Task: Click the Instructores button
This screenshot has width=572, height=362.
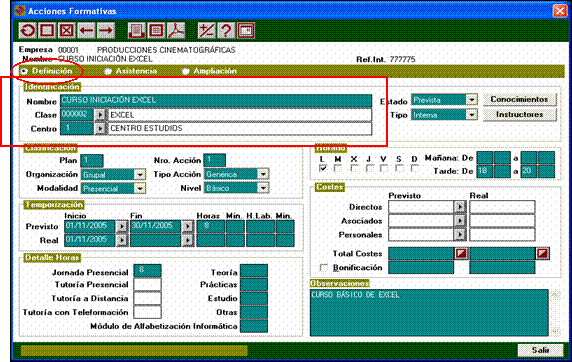Action: click(x=519, y=115)
